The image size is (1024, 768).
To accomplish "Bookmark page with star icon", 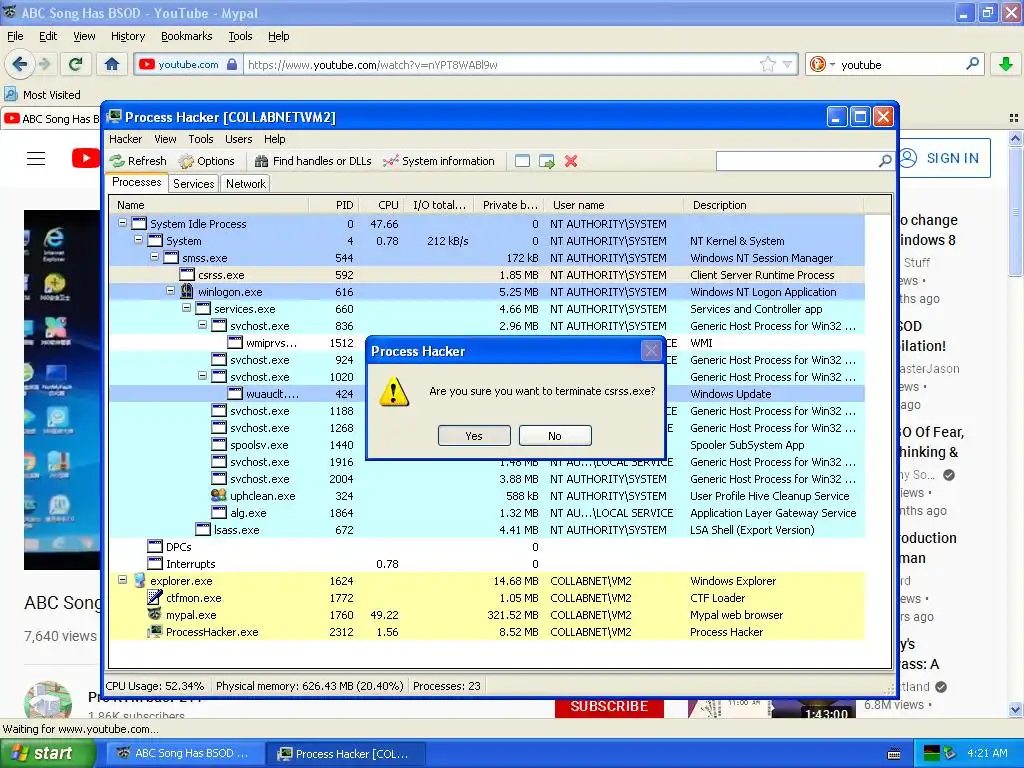I will [767, 64].
